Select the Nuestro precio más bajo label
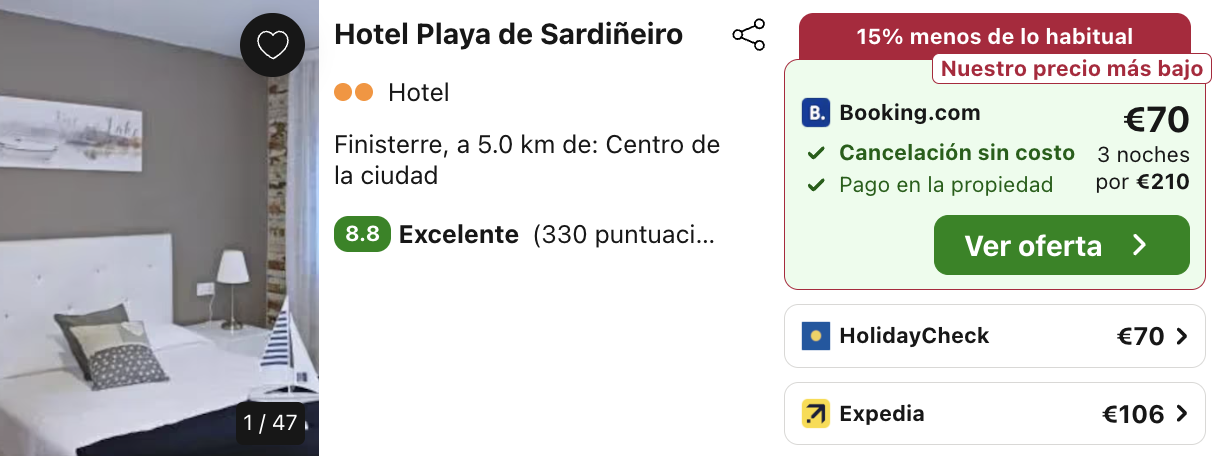Screen dimensions: 1216x456 point(1072,69)
